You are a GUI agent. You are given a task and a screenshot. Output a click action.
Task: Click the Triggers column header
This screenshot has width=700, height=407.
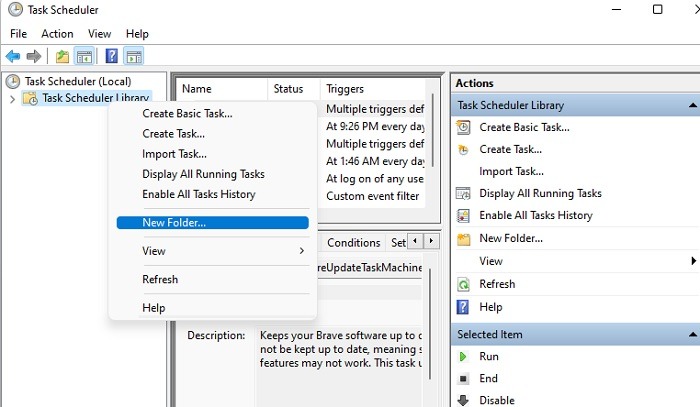[373, 89]
